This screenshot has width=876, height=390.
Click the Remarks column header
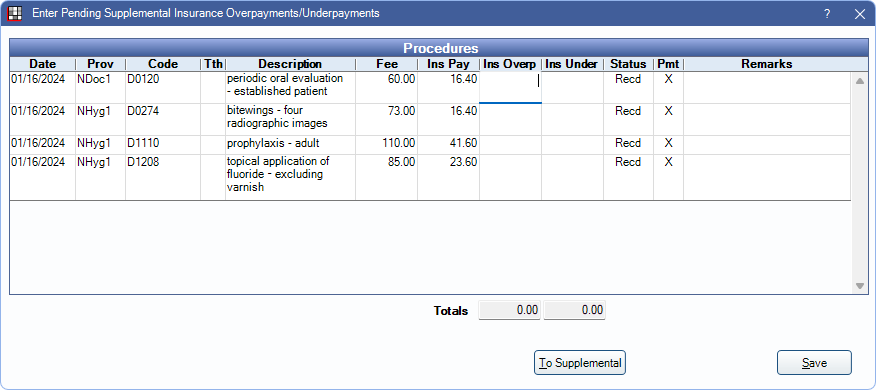[766, 64]
